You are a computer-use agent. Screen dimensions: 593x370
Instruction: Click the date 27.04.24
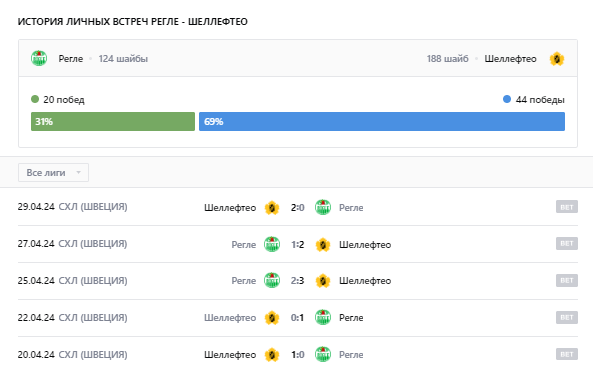[x=36, y=244]
